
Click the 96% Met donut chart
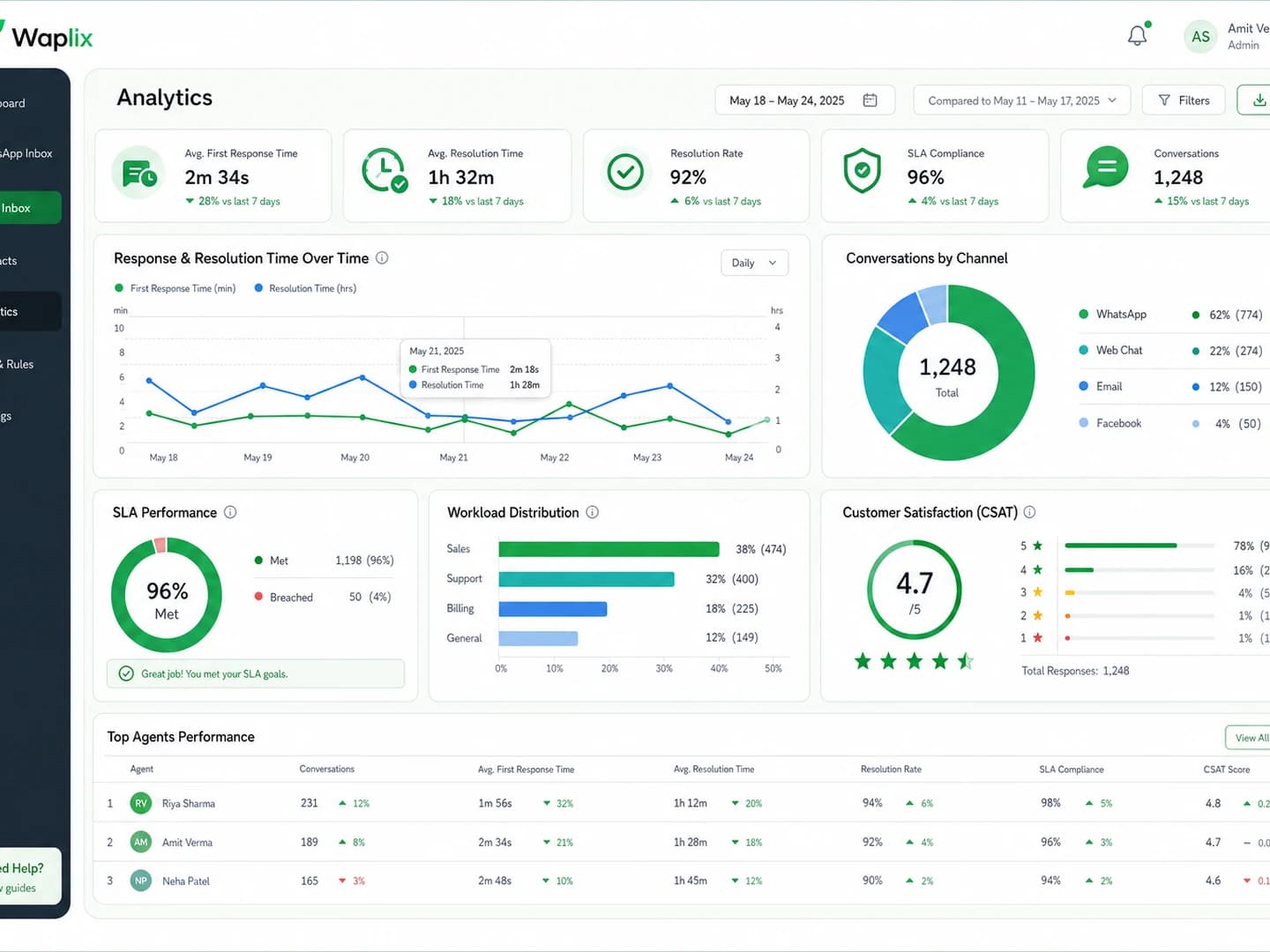167,595
